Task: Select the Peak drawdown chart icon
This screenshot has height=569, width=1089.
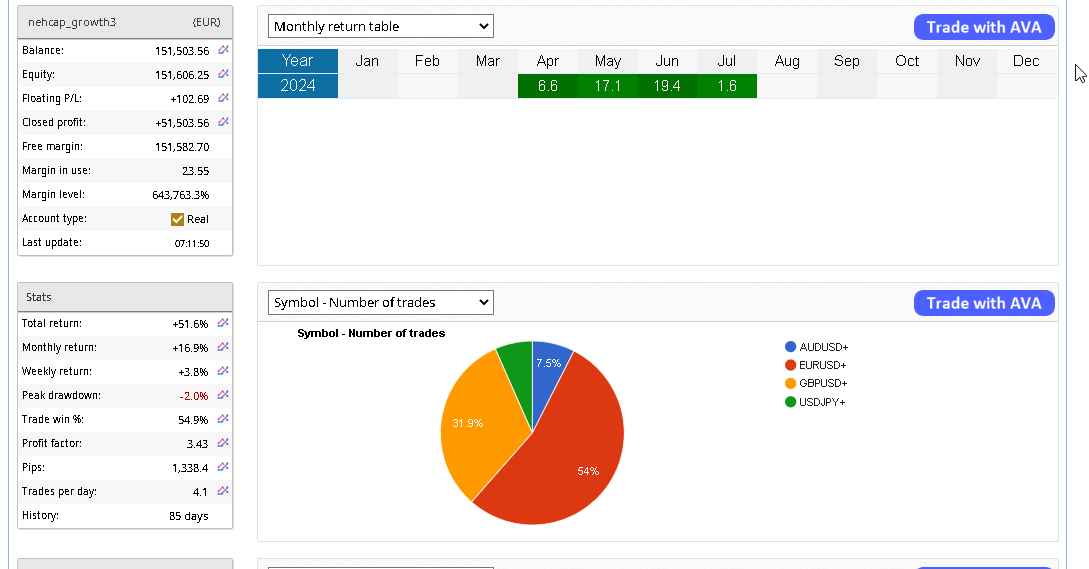Action: [223, 395]
